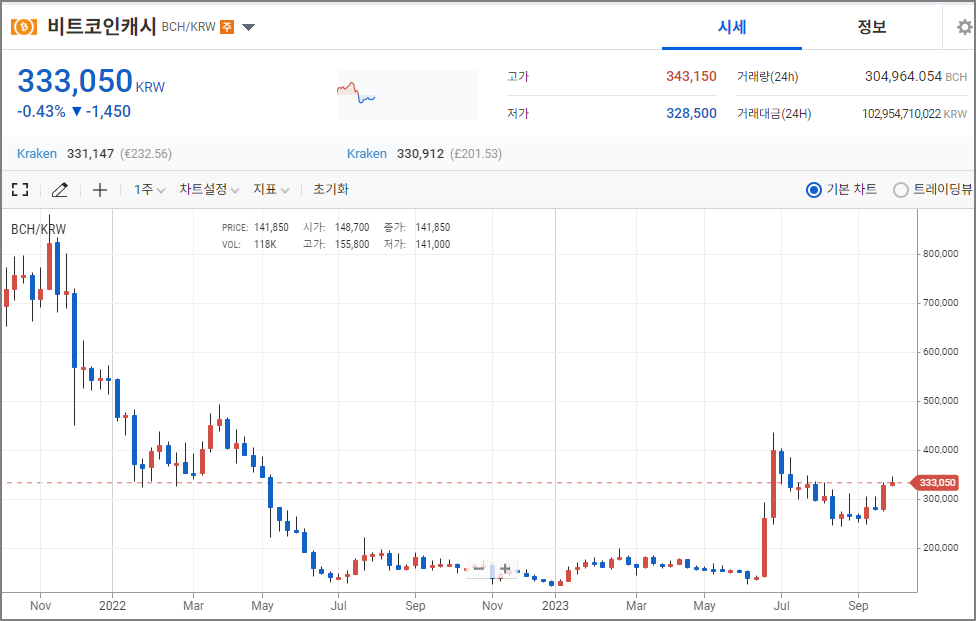Click the 500,000 price axis label
Screen dimensions: 976x621
pyautogui.click(x=940, y=401)
